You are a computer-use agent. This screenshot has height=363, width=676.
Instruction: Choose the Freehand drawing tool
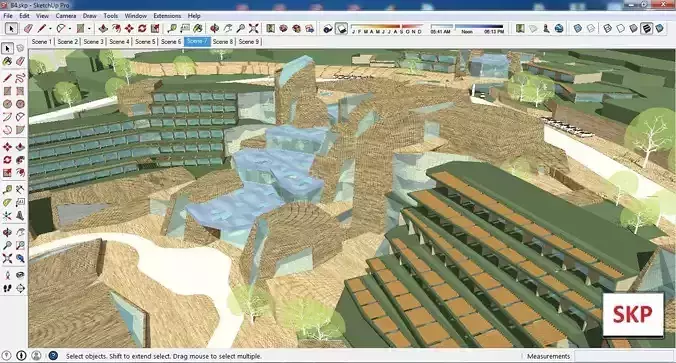(20, 78)
